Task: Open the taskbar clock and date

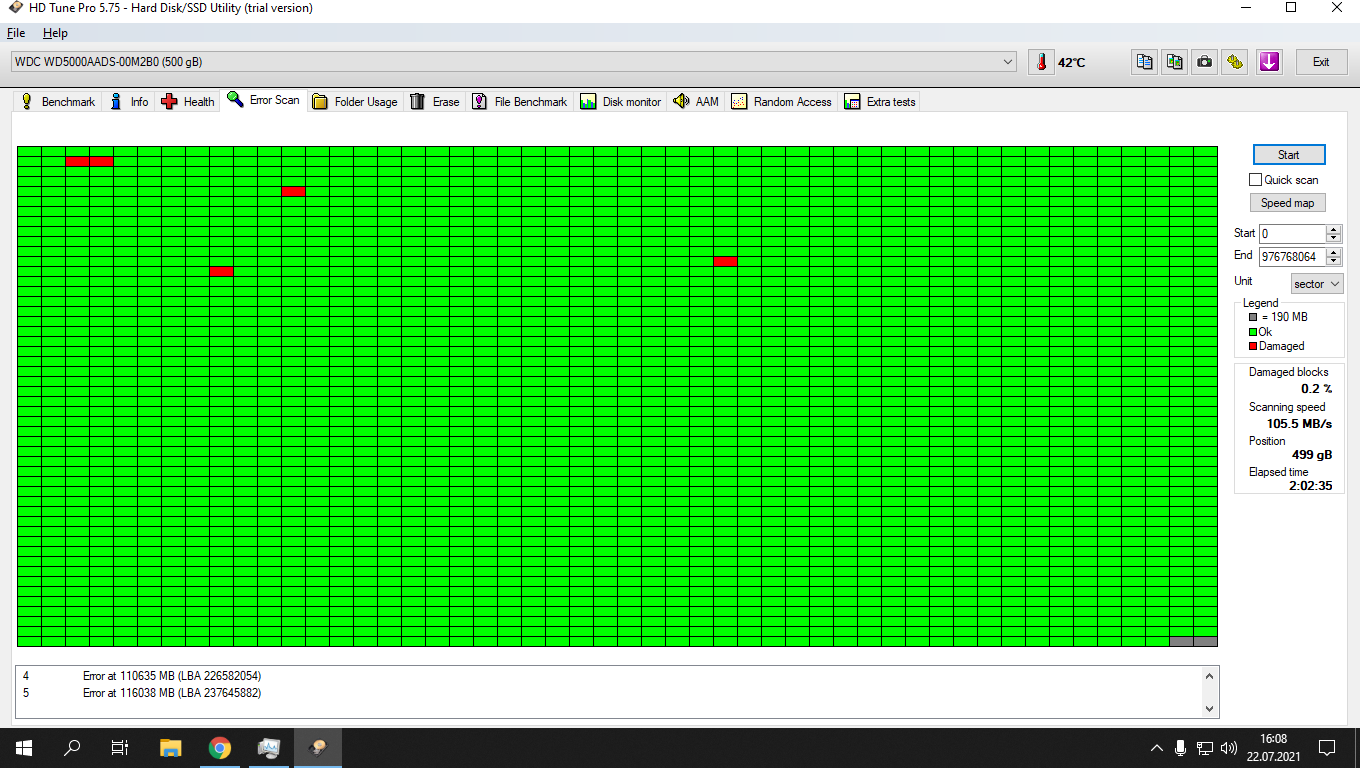Action: [x=1274, y=748]
